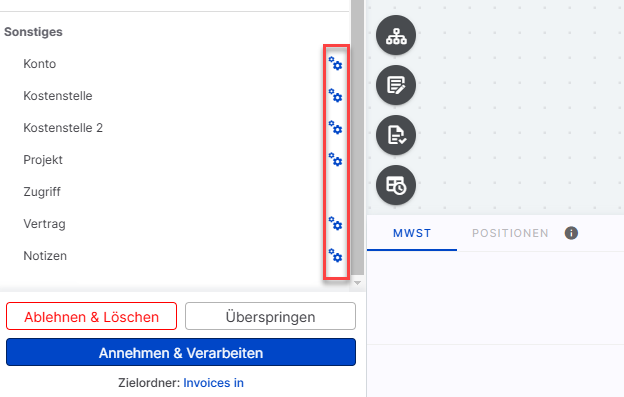Viewport: 624px width, 397px height.
Task: Switch to the MWST tab
Action: pyautogui.click(x=412, y=233)
